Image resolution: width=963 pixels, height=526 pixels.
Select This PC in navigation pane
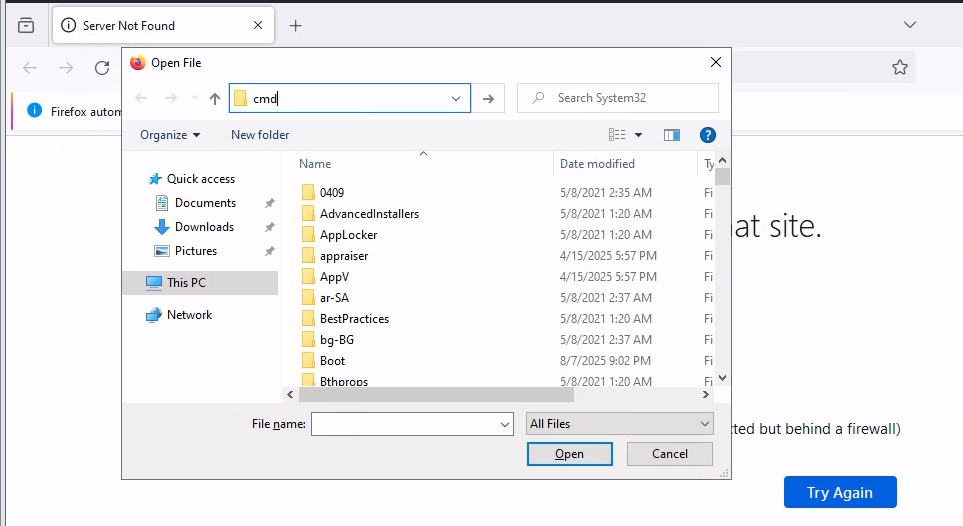point(186,283)
